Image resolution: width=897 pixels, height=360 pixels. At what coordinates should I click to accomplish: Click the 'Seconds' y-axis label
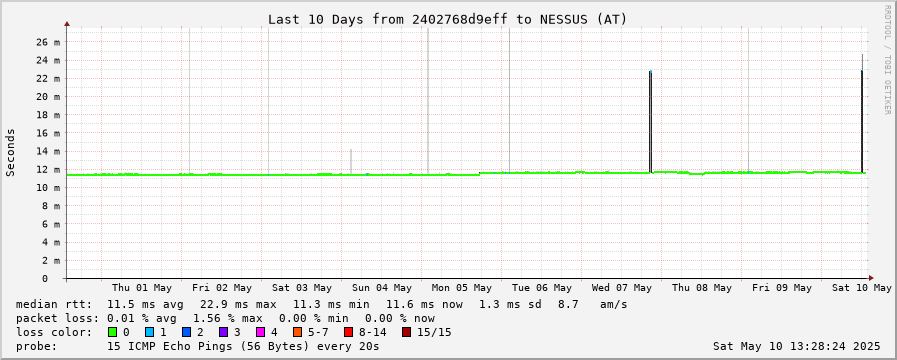point(10,152)
